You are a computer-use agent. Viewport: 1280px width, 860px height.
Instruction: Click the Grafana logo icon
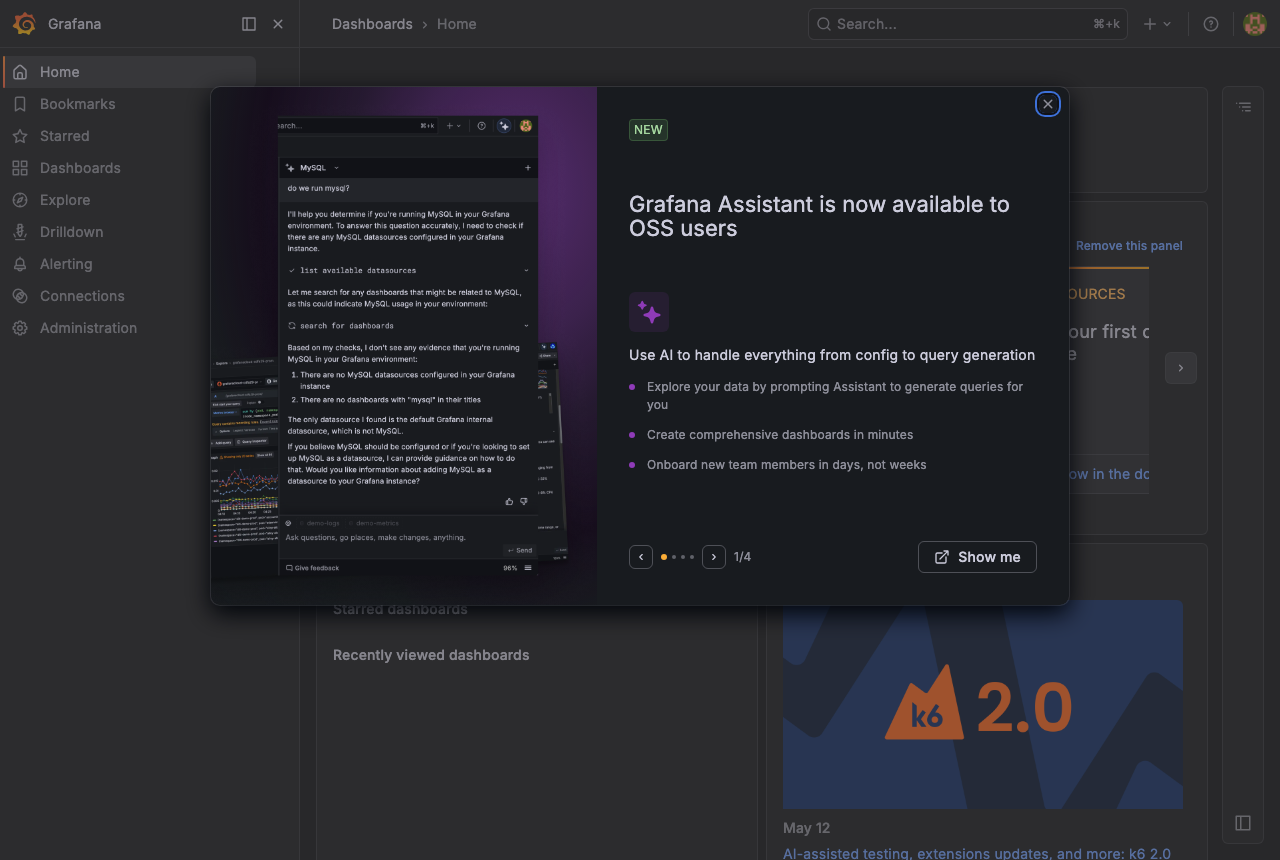point(24,24)
